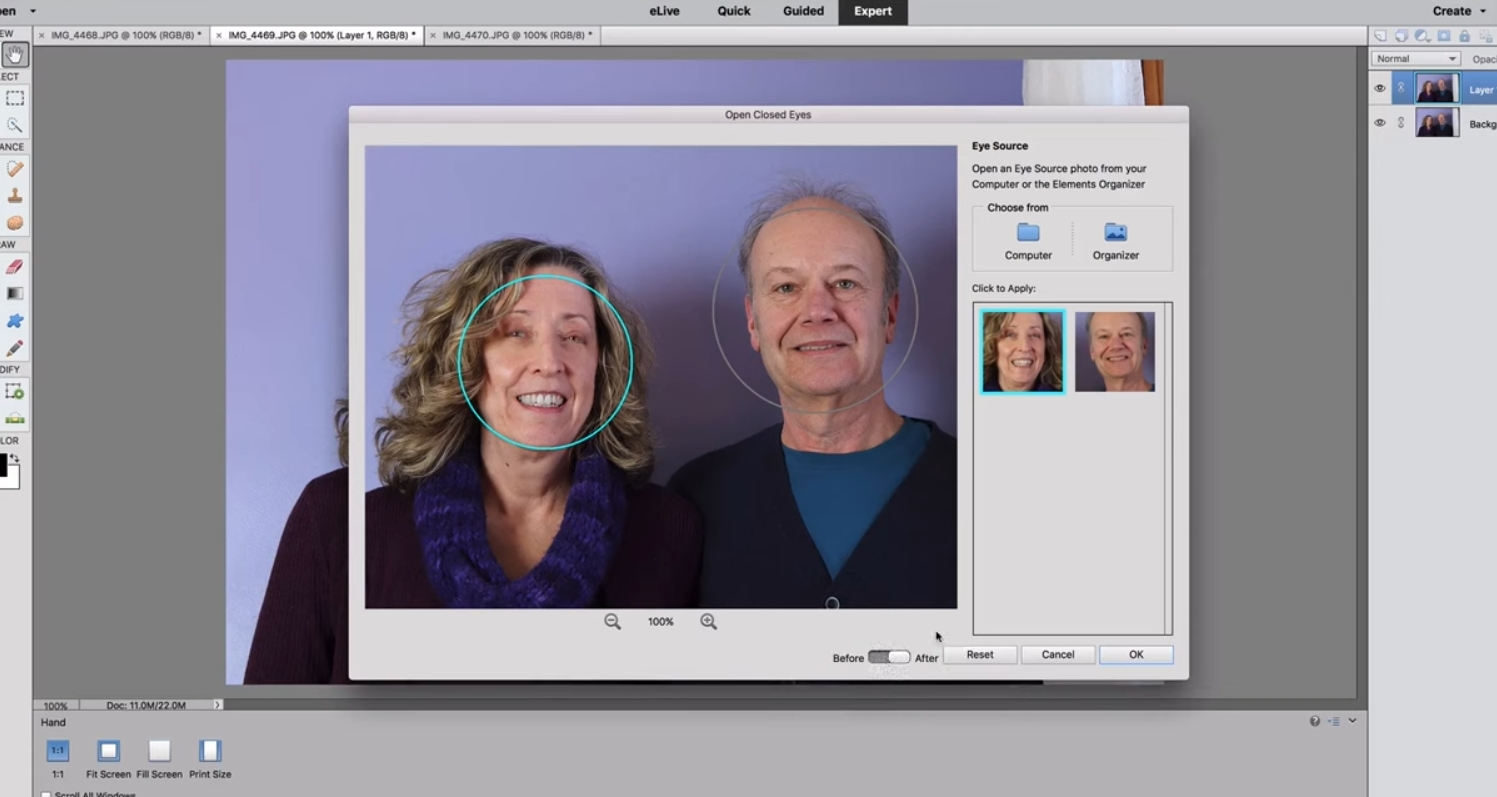Choose Organizer as the eye source

[1115, 241]
